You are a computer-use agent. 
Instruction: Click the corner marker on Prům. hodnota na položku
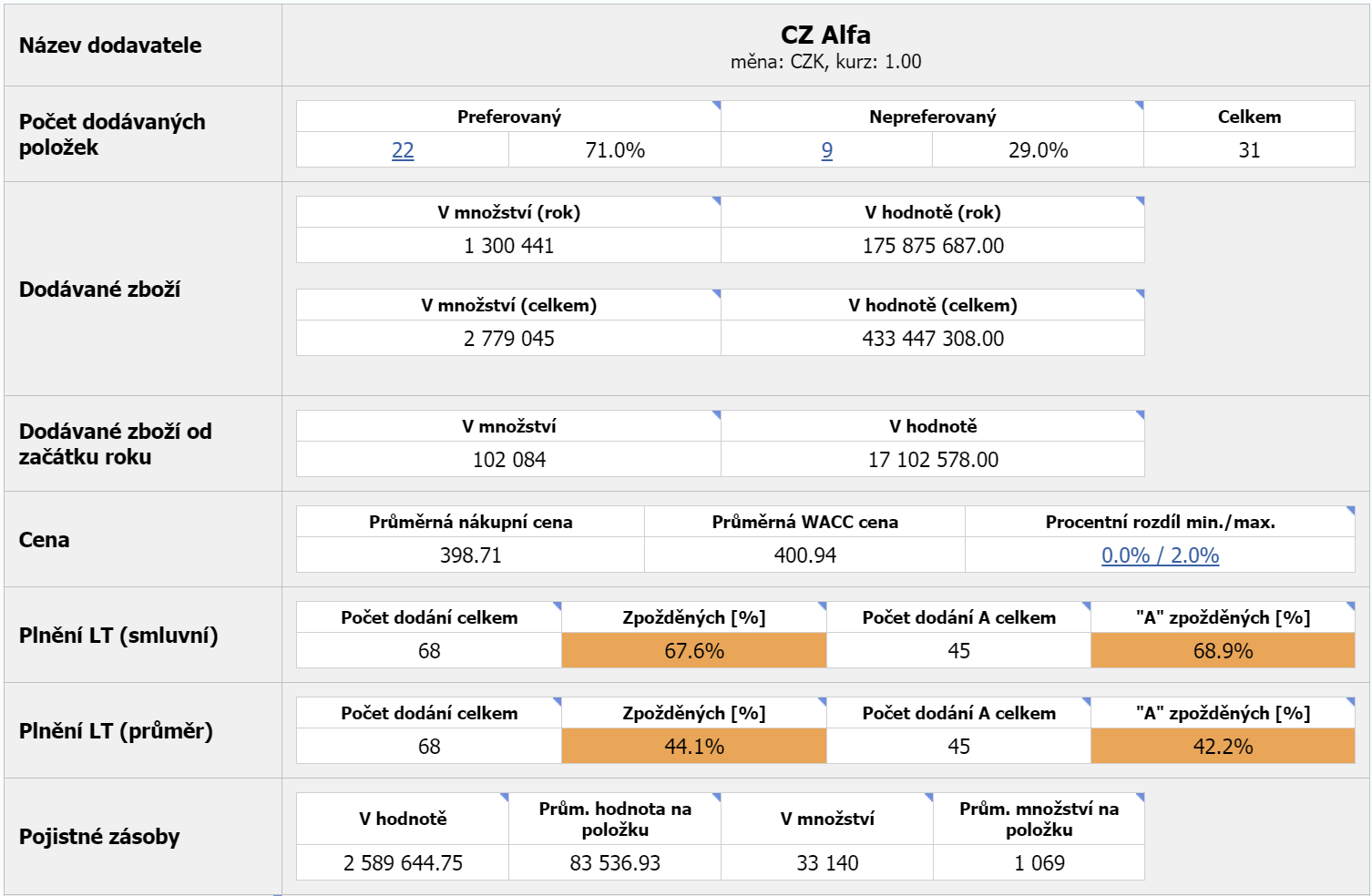[x=716, y=798]
